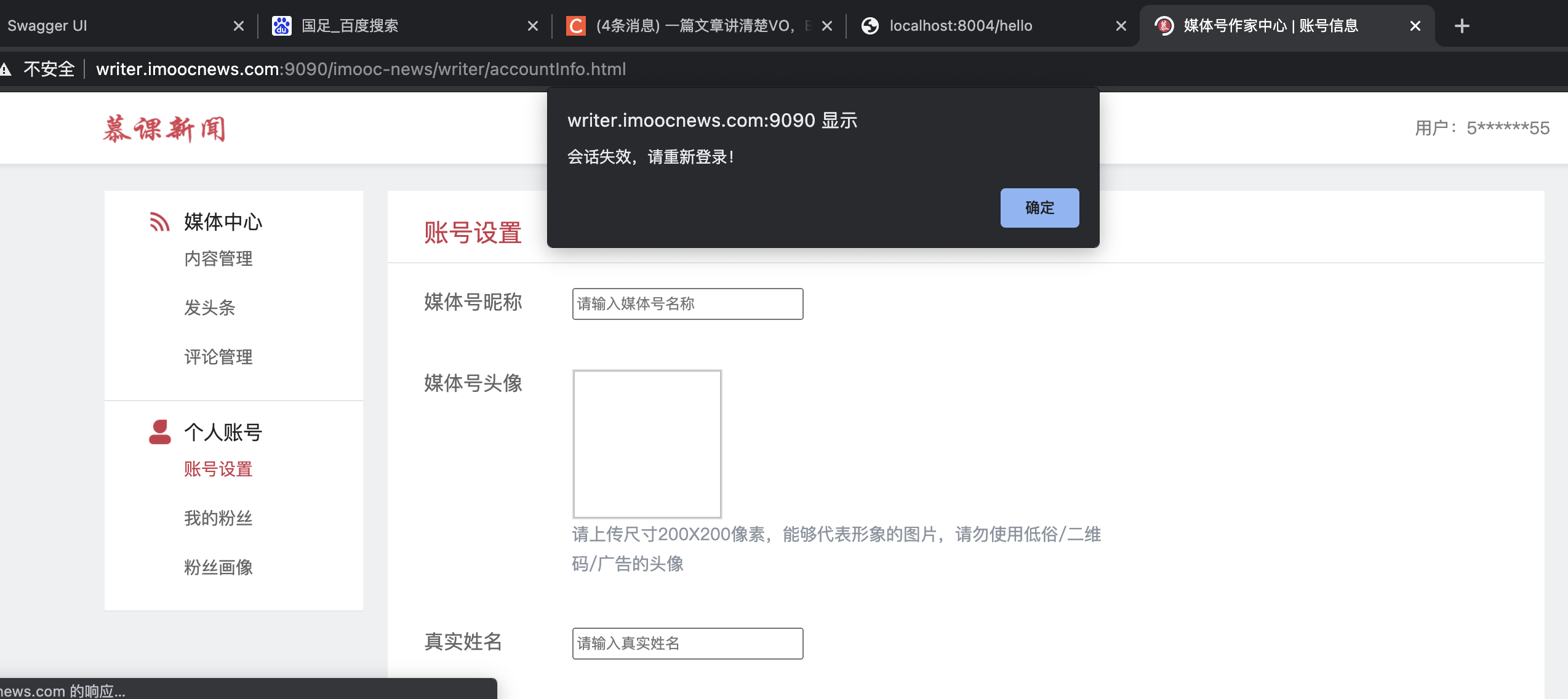Screen dimensions: 1568x699
Task: Focus the 媒体号昵称 nickname input field
Action: pos(687,303)
